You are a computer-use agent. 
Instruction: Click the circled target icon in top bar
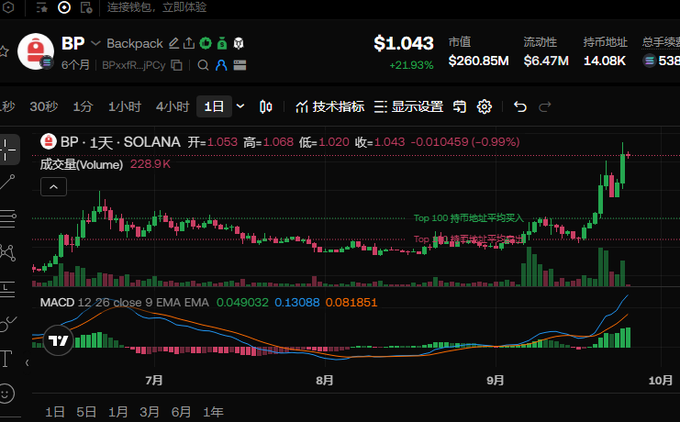64,7
